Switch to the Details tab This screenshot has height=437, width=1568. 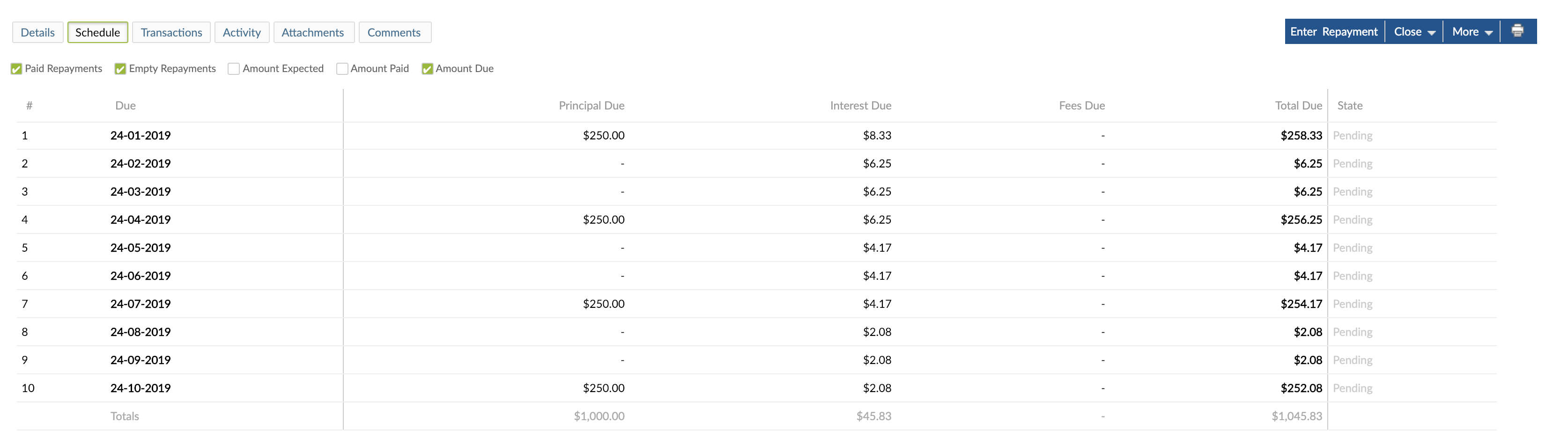[x=37, y=32]
